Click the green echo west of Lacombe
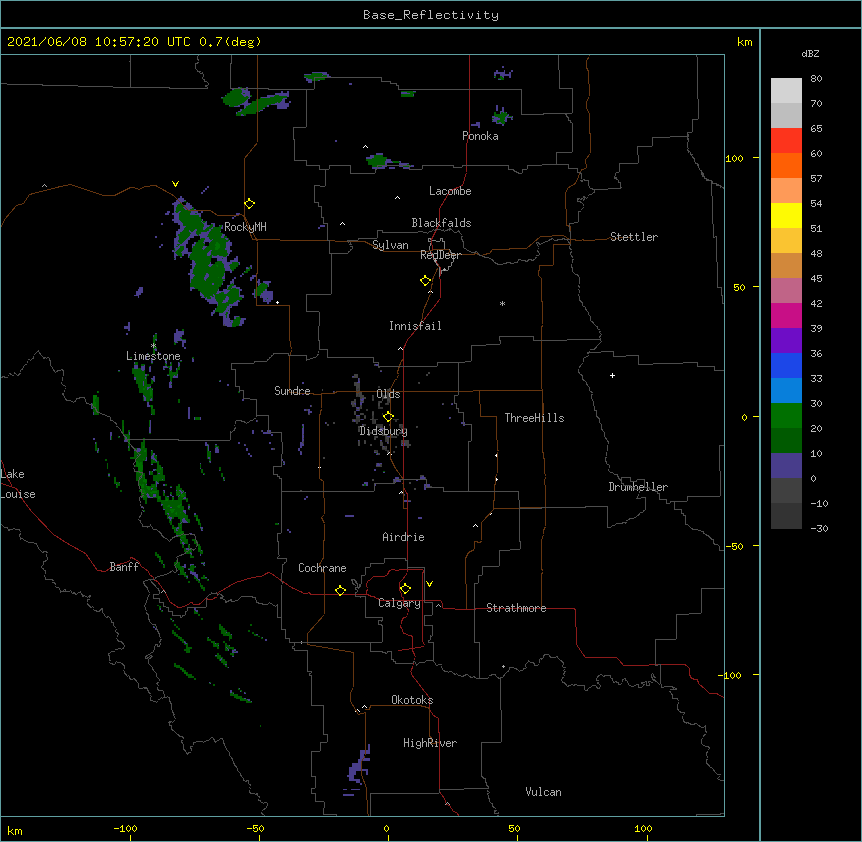This screenshot has width=862, height=842. [x=379, y=161]
